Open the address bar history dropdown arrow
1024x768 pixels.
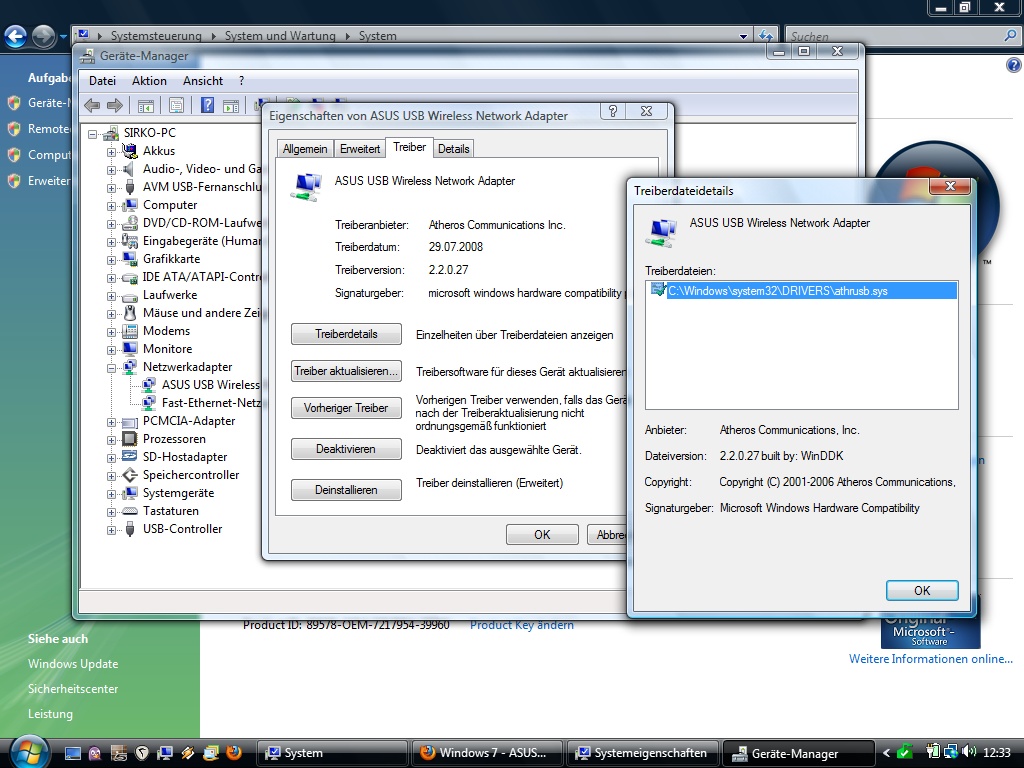[743, 36]
